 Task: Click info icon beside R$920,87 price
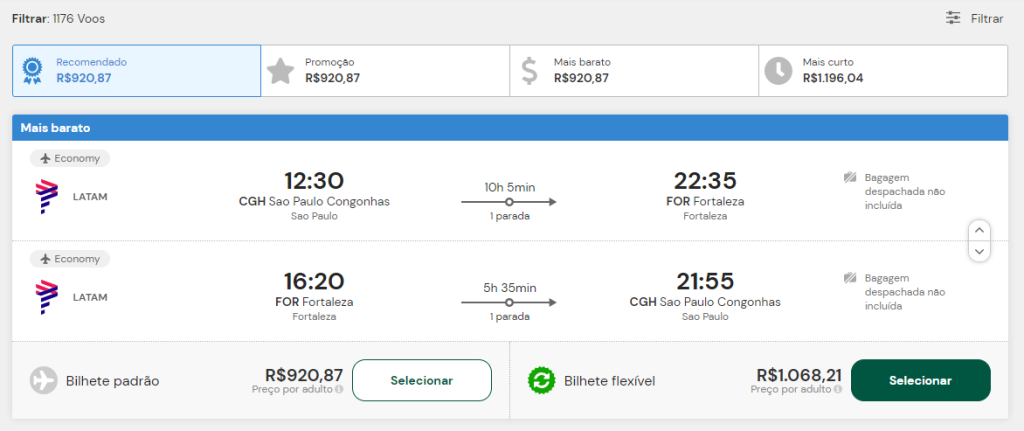coord(339,390)
